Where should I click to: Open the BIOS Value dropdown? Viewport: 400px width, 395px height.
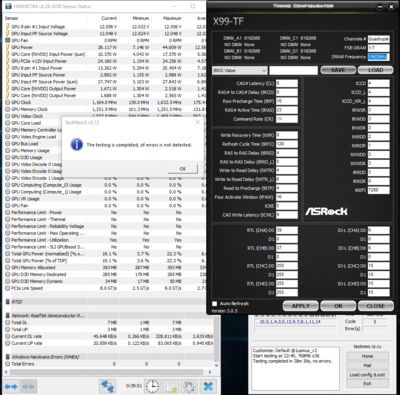240,70
